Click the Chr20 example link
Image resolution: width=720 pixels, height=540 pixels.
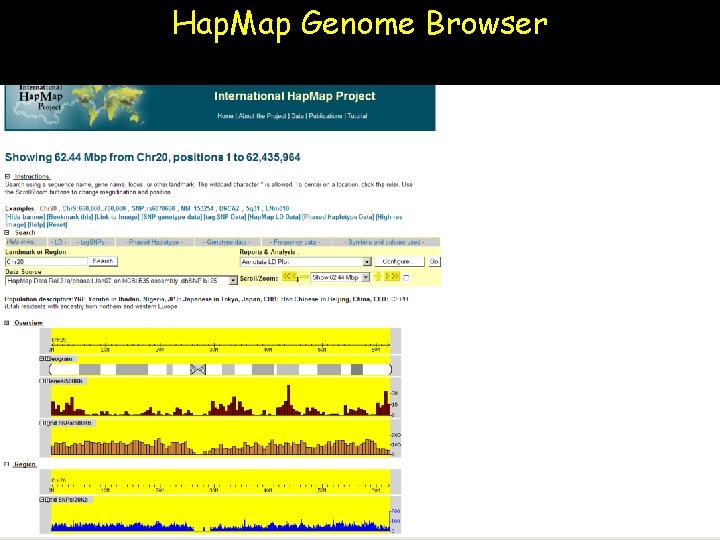pos(48,208)
